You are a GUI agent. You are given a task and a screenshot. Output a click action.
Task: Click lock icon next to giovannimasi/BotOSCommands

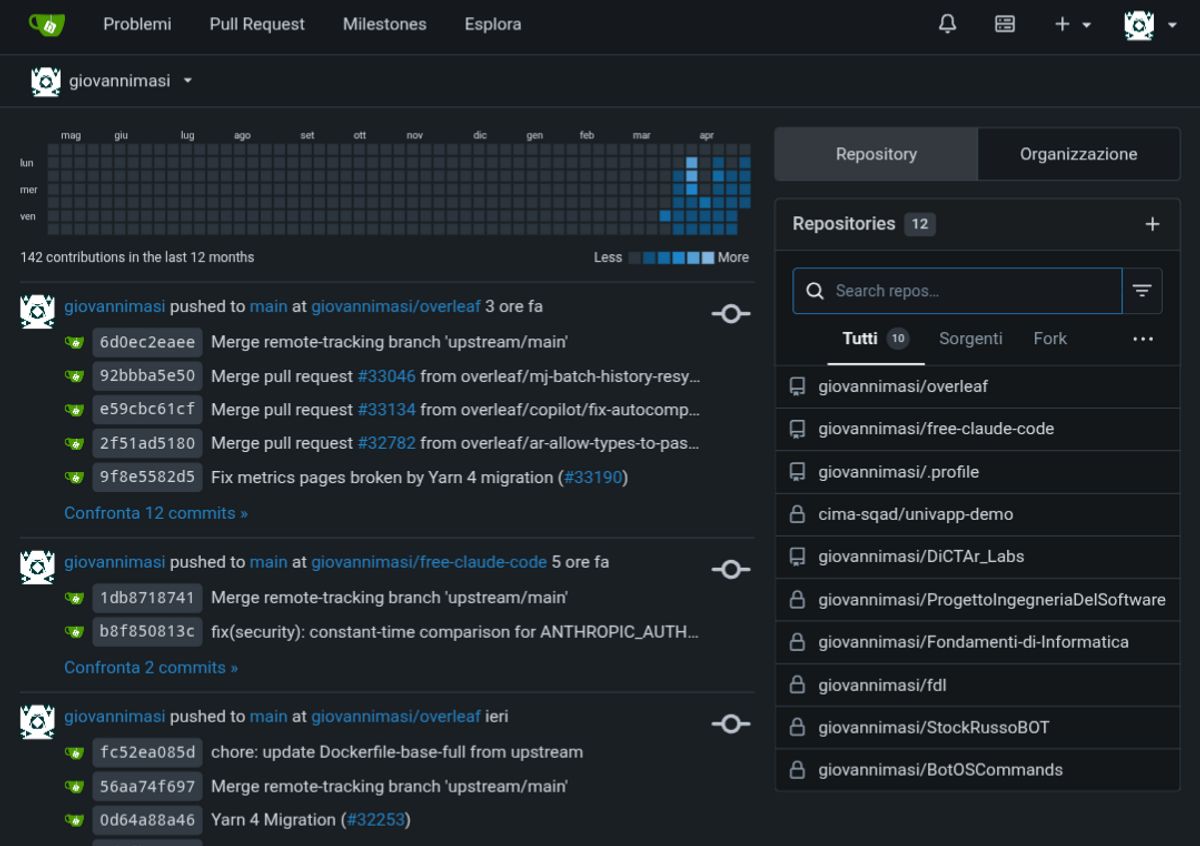(x=797, y=770)
